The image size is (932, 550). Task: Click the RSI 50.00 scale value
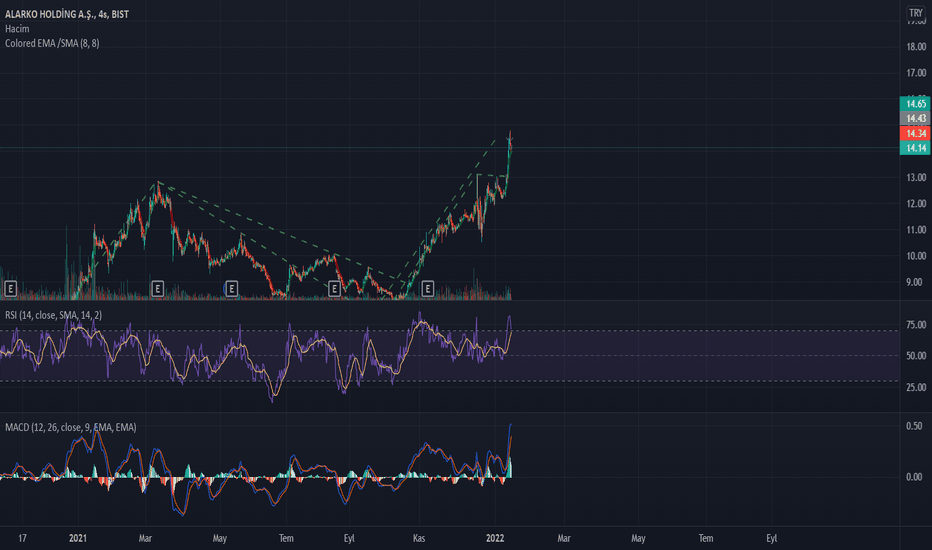click(x=916, y=356)
